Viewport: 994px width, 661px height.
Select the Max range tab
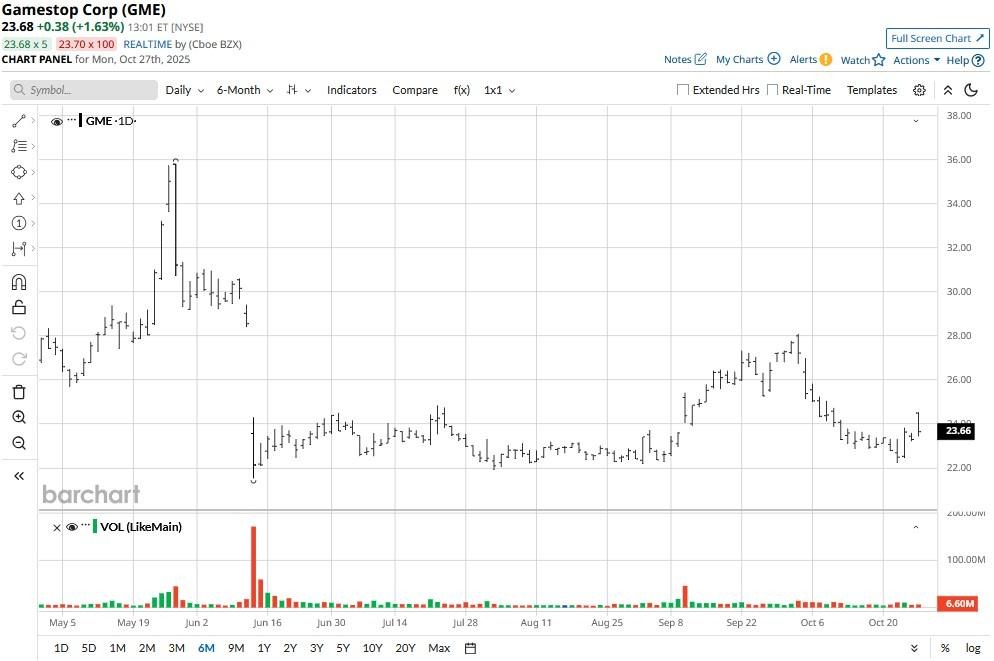439,648
